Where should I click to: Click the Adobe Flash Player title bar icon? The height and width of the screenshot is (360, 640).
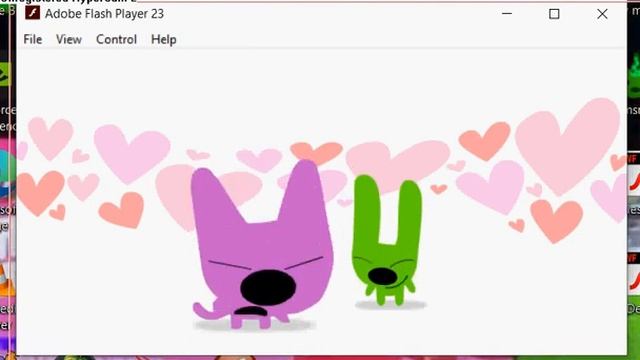(x=33, y=13)
